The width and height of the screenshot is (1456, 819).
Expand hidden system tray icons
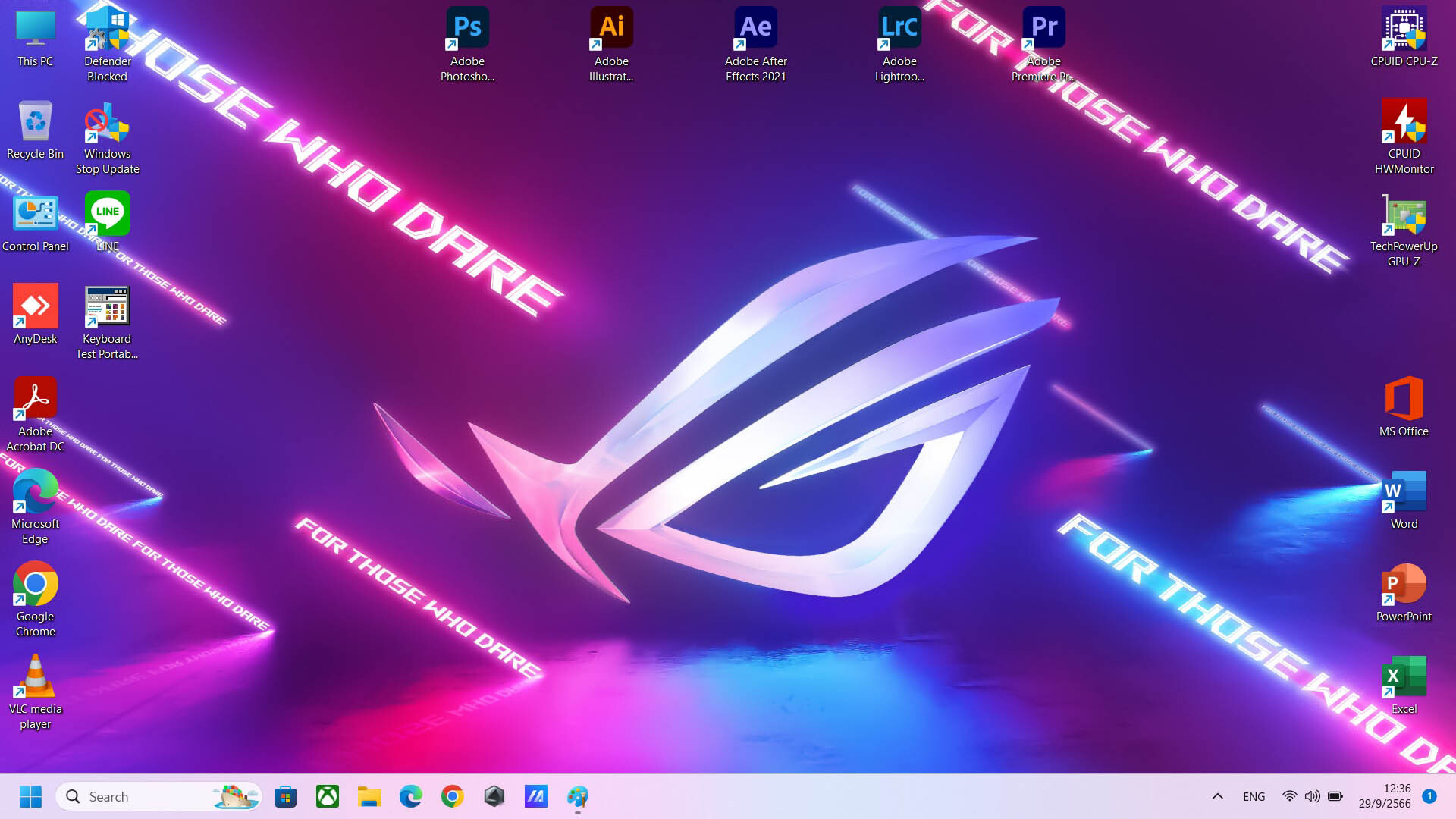coord(1217,796)
